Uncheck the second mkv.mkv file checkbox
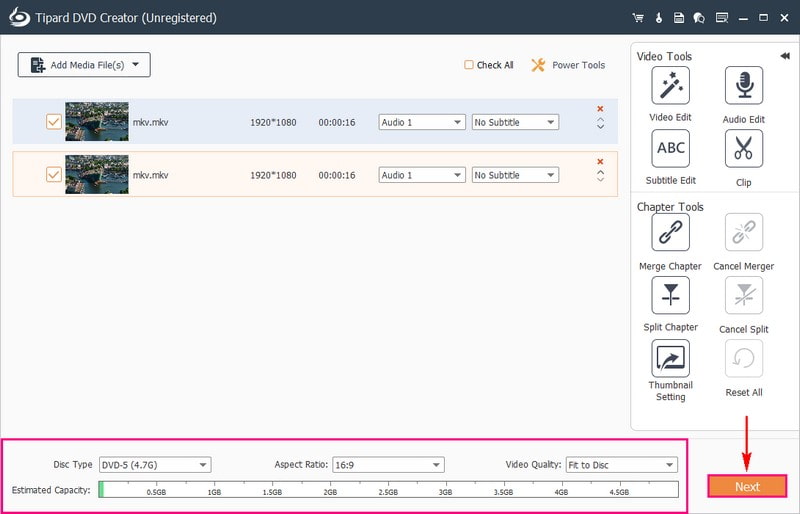Image resolution: width=800 pixels, height=514 pixels. 54,174
